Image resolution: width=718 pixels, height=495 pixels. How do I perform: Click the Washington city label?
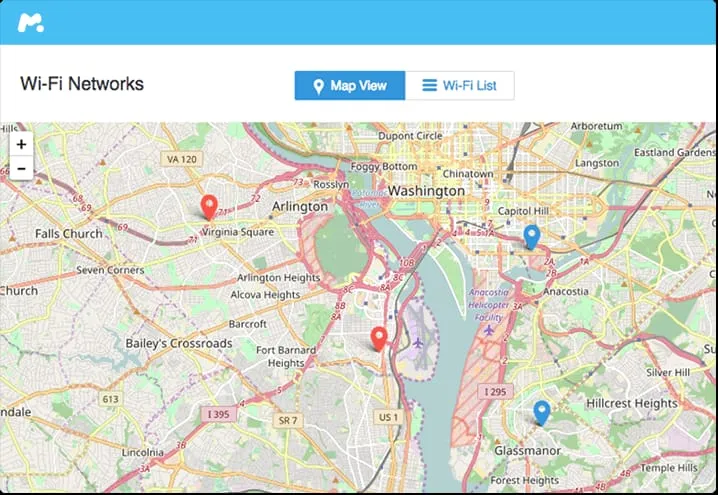point(426,191)
